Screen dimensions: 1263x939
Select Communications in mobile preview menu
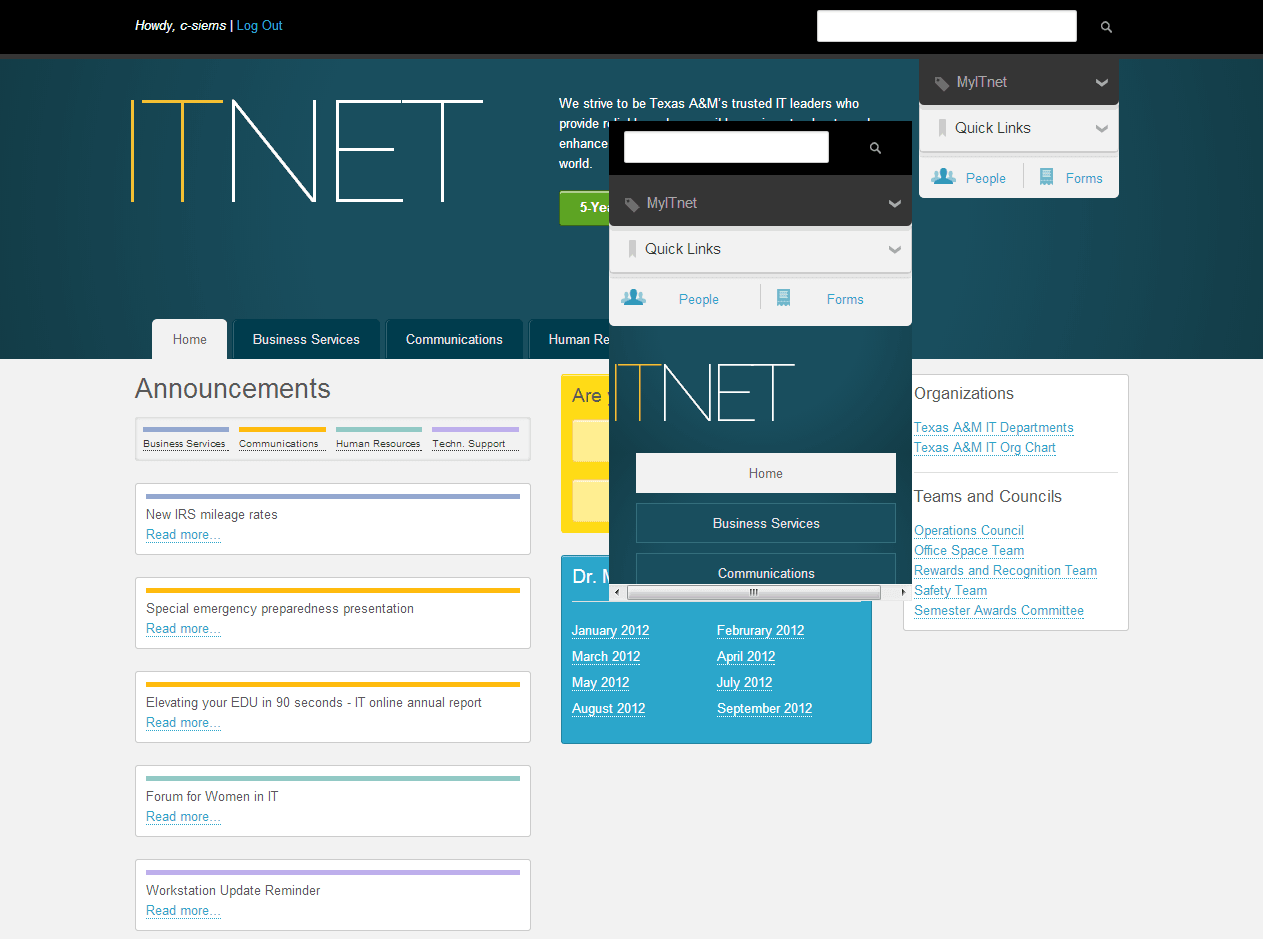[x=766, y=569]
